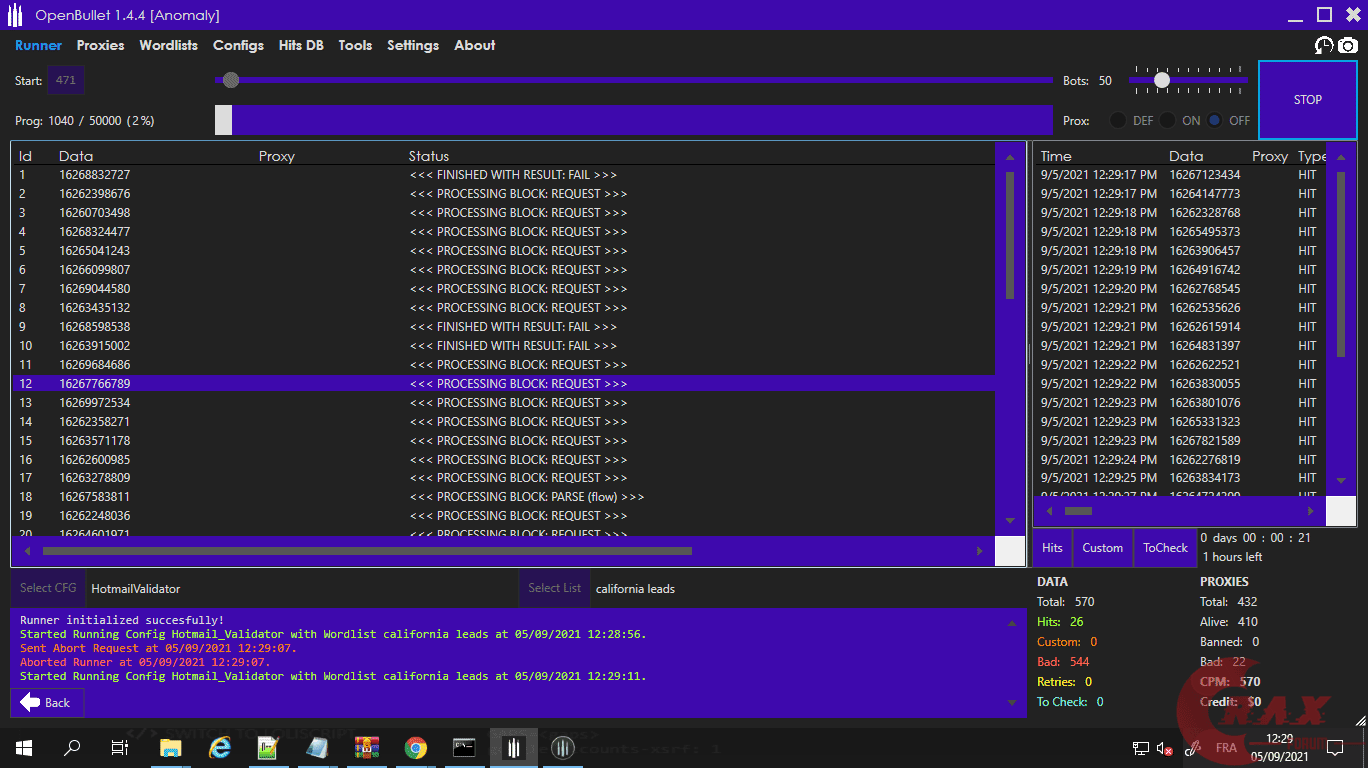This screenshot has width=1368, height=768.
Task: Click the camera screenshot icon
Action: (x=1348, y=45)
